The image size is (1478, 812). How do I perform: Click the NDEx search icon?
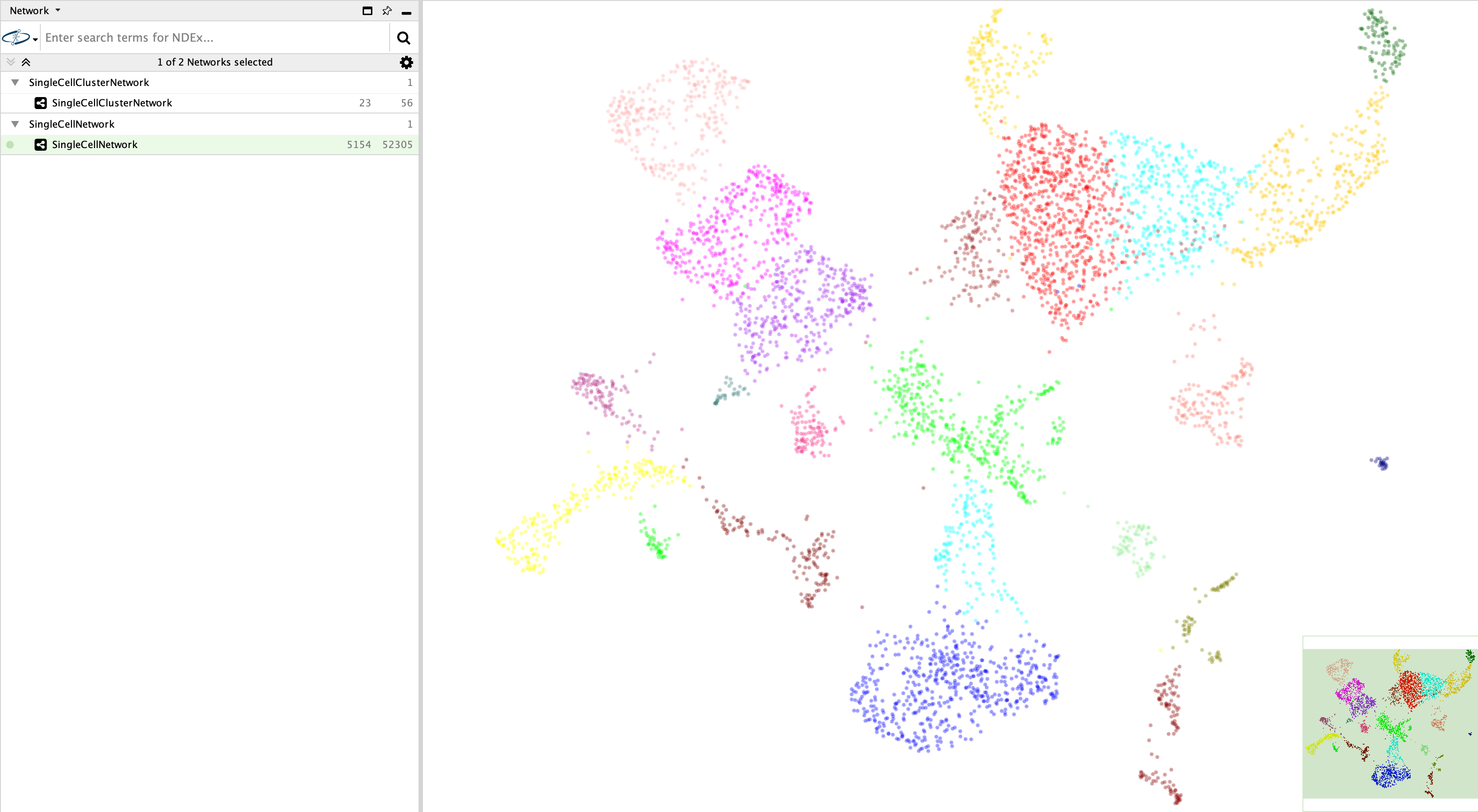pyautogui.click(x=404, y=37)
